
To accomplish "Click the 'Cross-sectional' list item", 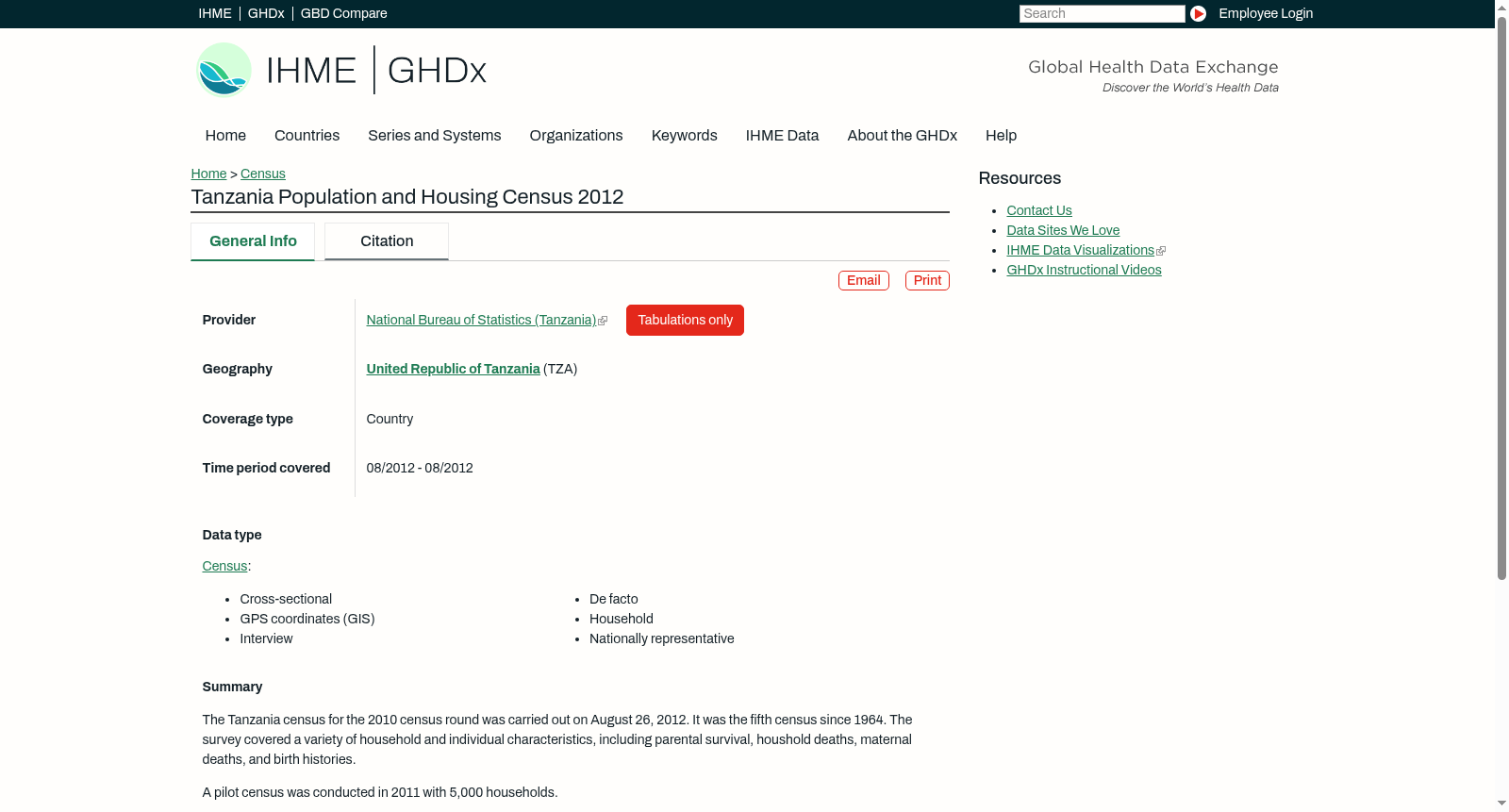I will (x=286, y=599).
